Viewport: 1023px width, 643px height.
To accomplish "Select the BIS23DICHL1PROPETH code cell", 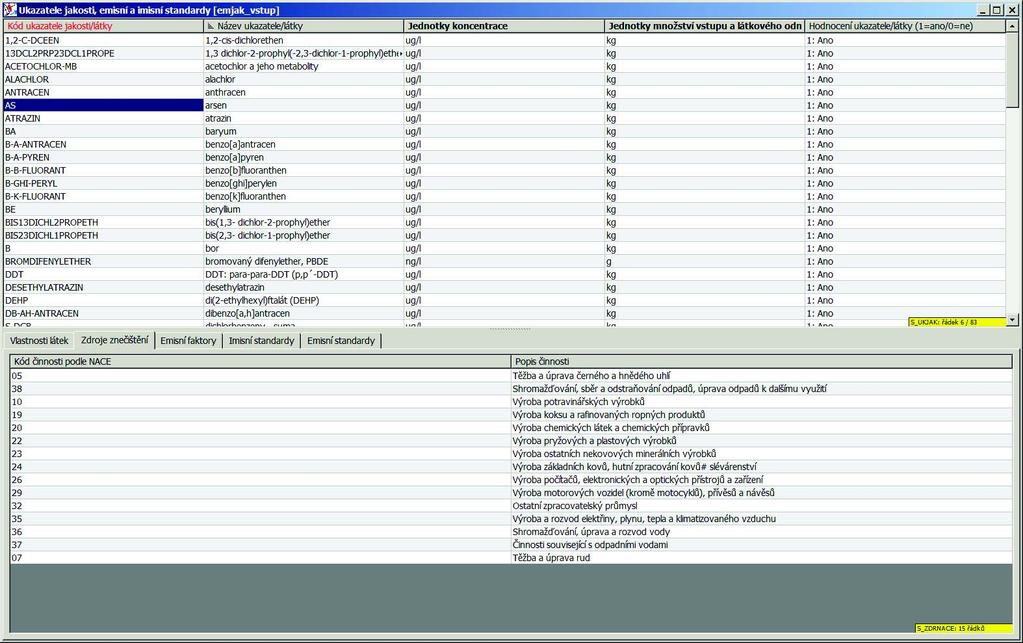I will (x=103, y=235).
